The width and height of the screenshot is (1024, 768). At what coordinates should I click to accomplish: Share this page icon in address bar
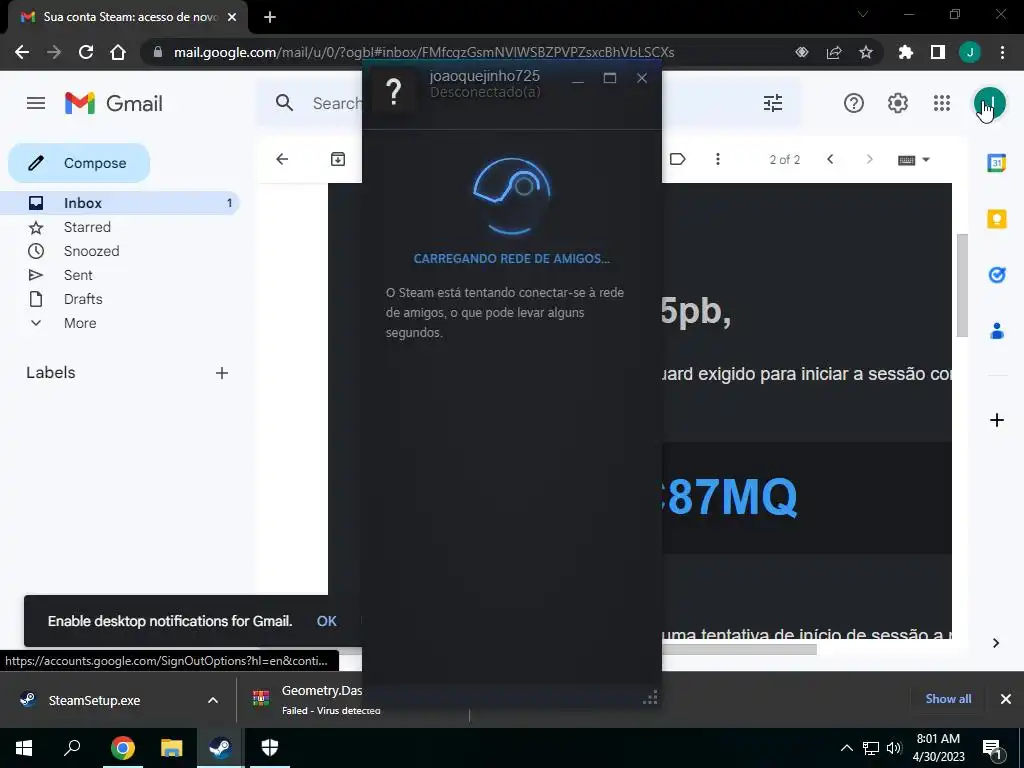pyautogui.click(x=834, y=52)
